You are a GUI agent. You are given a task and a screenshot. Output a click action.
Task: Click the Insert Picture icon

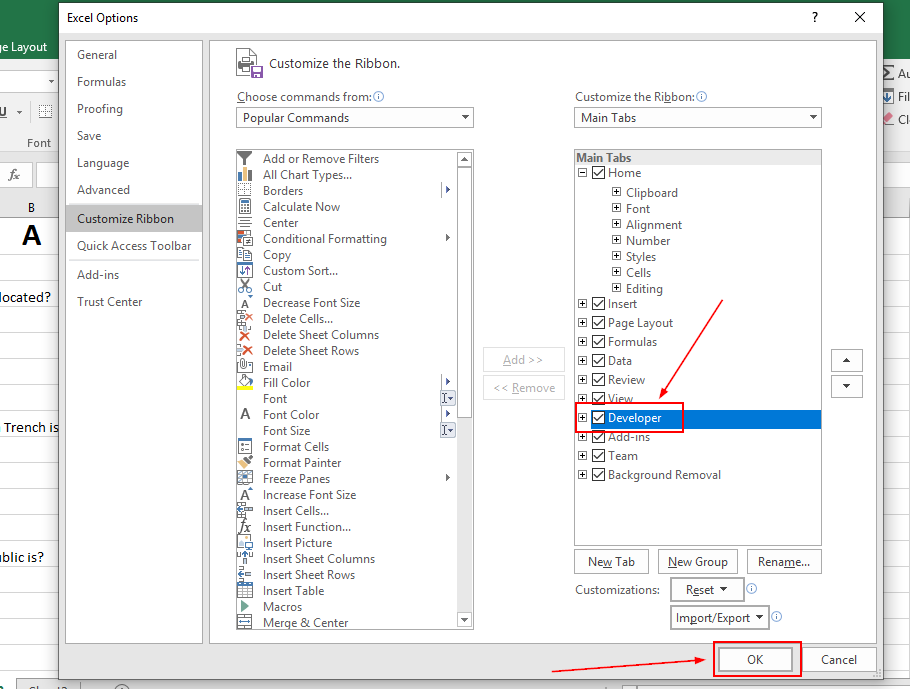point(245,543)
